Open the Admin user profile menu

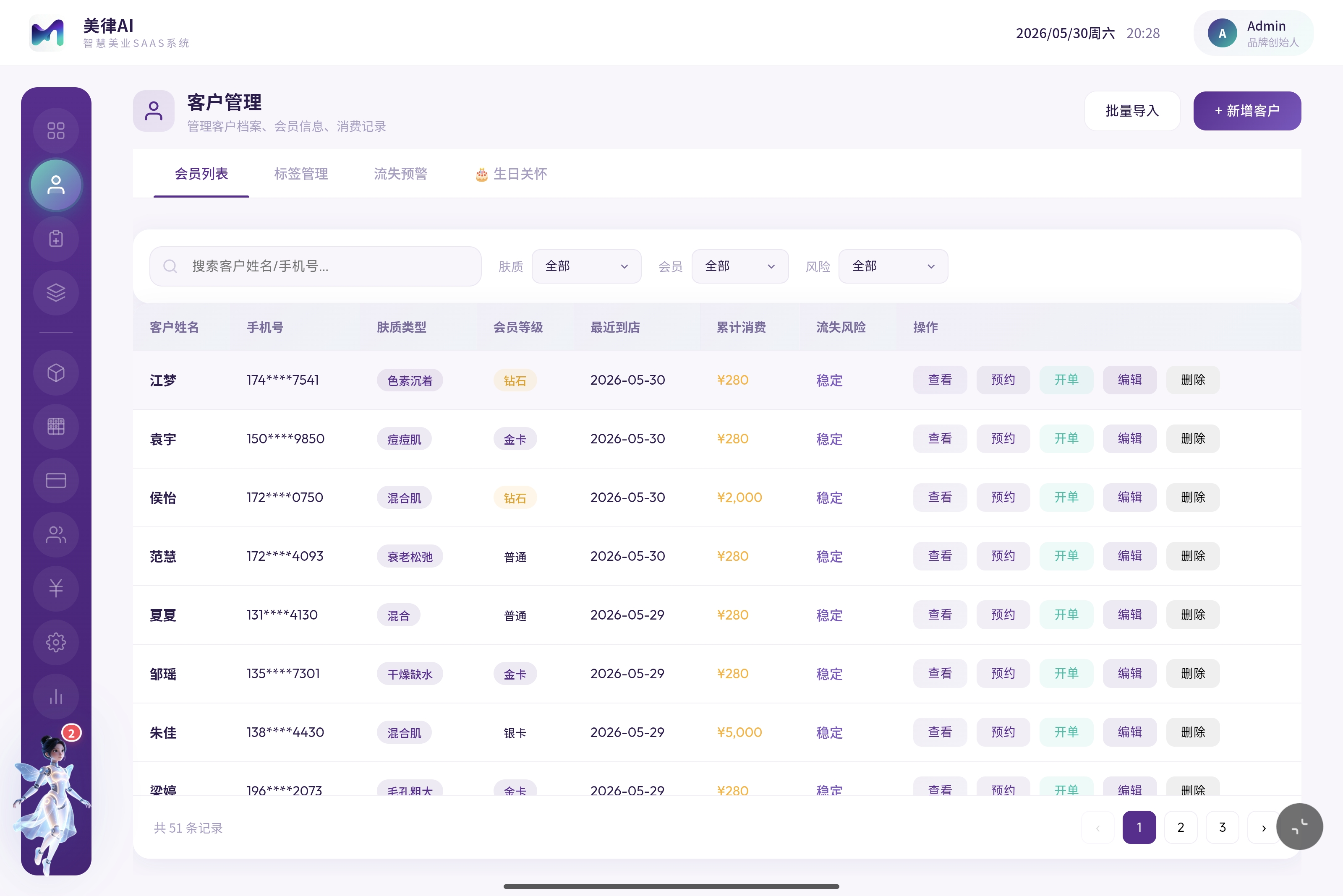click(1253, 33)
